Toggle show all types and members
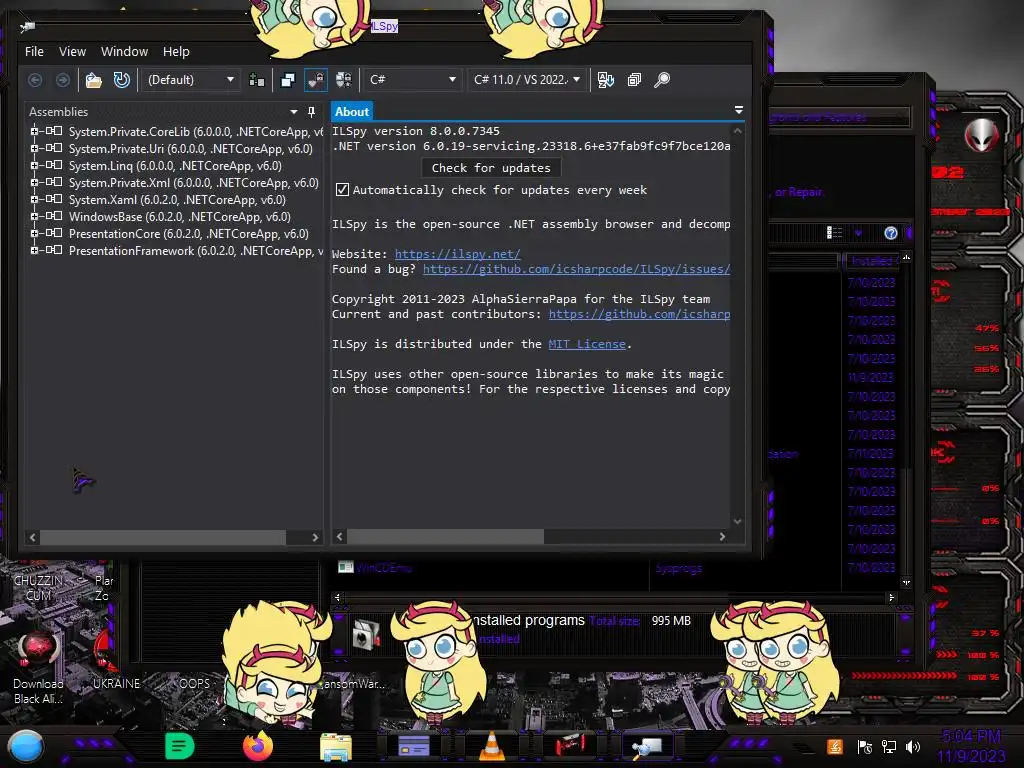Image resolution: width=1024 pixels, height=768 pixels. (344, 80)
